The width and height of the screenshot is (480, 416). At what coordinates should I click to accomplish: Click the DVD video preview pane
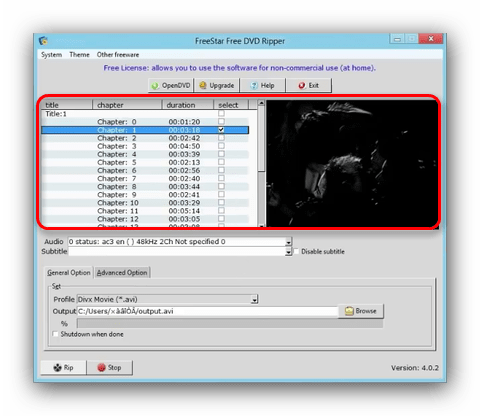pyautogui.click(x=352, y=163)
